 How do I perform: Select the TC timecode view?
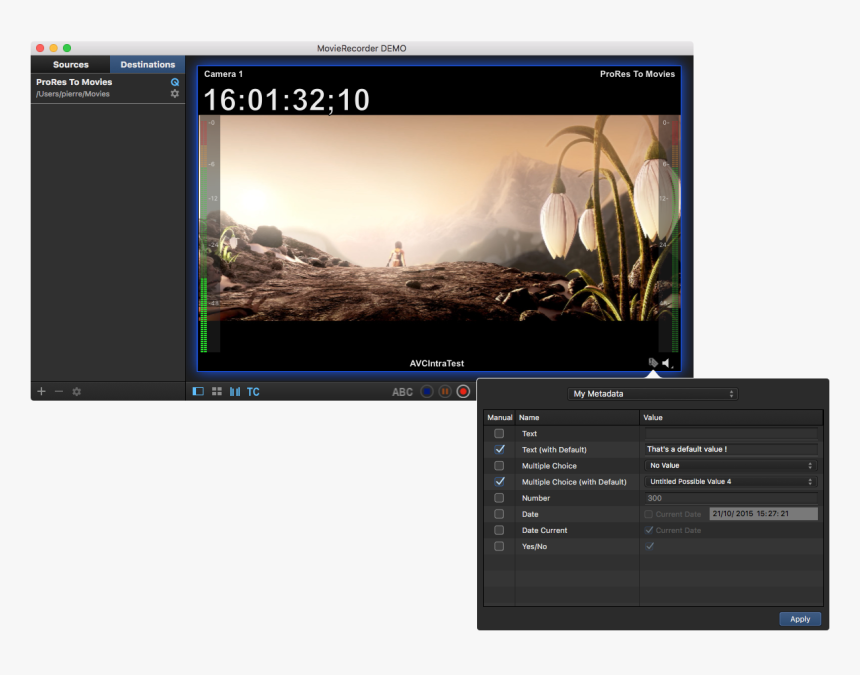253,392
